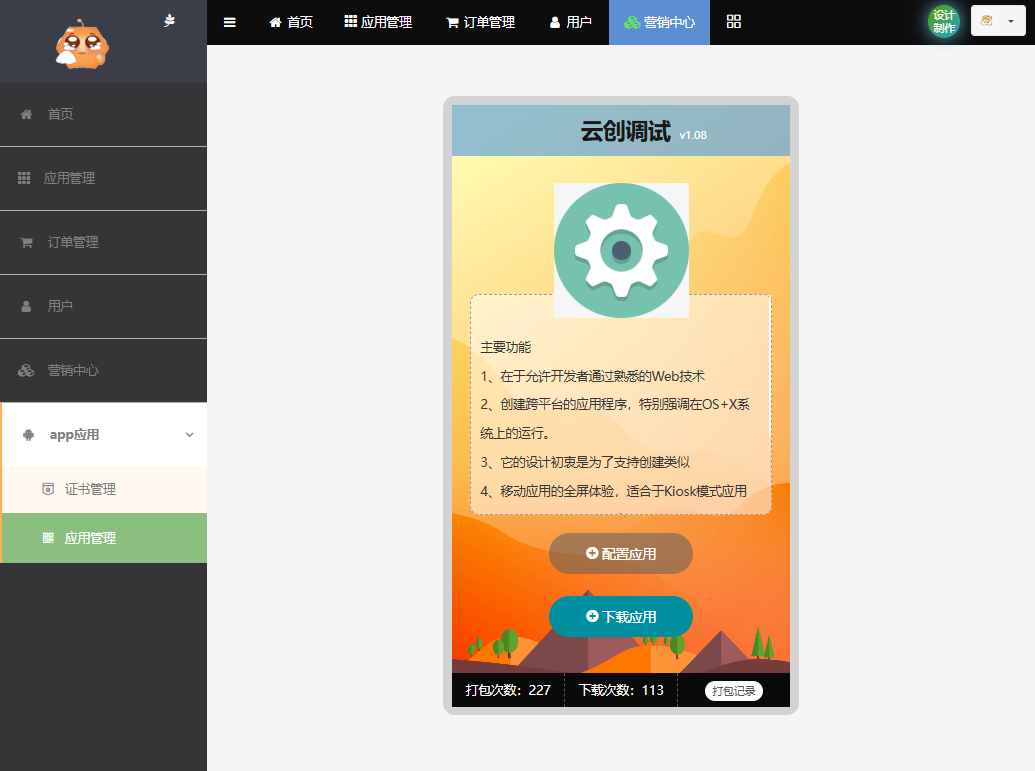
Task: Select 证书管理 in the sidebar submenu
Action: coord(90,489)
